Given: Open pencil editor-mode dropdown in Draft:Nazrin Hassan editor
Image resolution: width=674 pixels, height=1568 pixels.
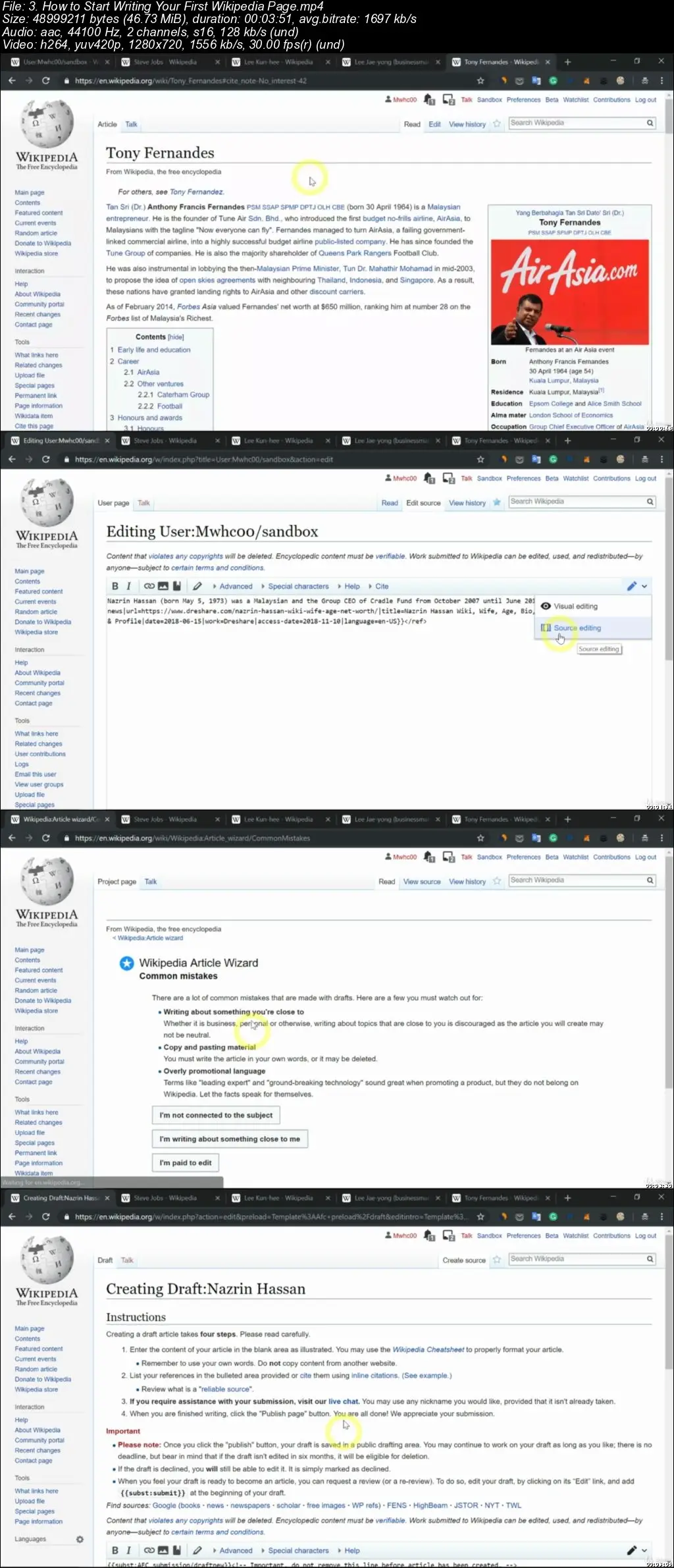Looking at the screenshot, I should point(636,1550).
